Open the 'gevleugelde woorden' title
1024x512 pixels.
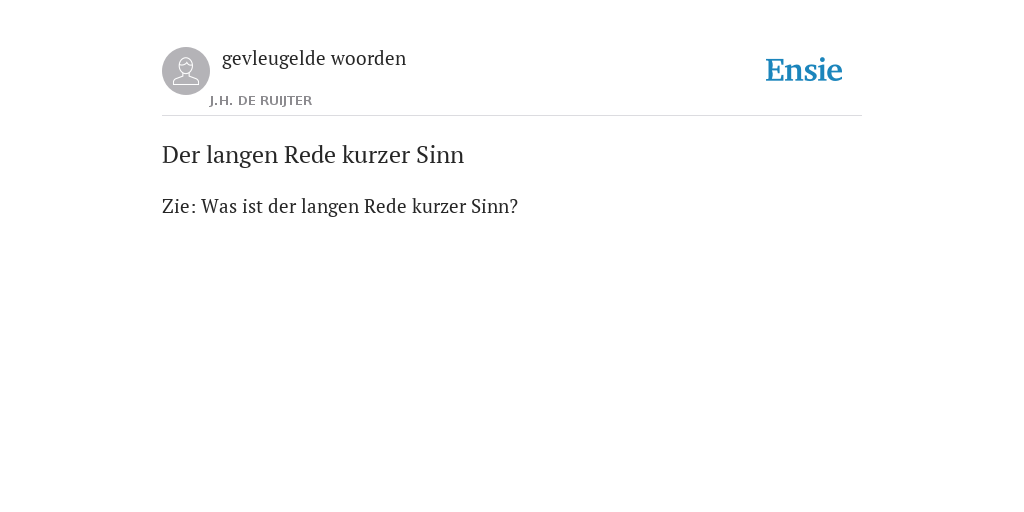(x=314, y=59)
